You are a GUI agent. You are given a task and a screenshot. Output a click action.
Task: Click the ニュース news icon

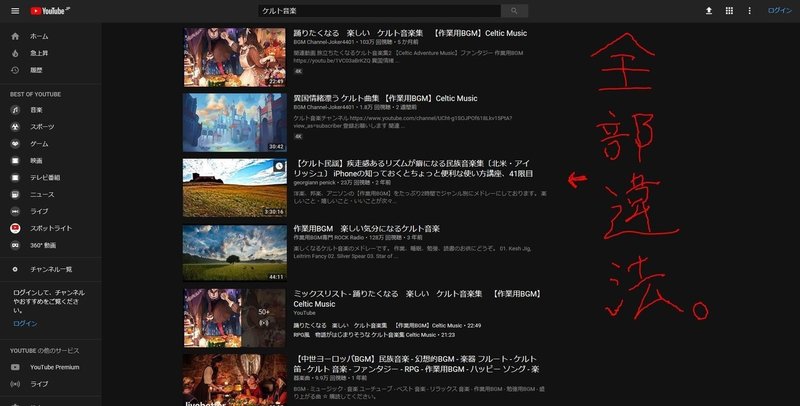pos(15,194)
